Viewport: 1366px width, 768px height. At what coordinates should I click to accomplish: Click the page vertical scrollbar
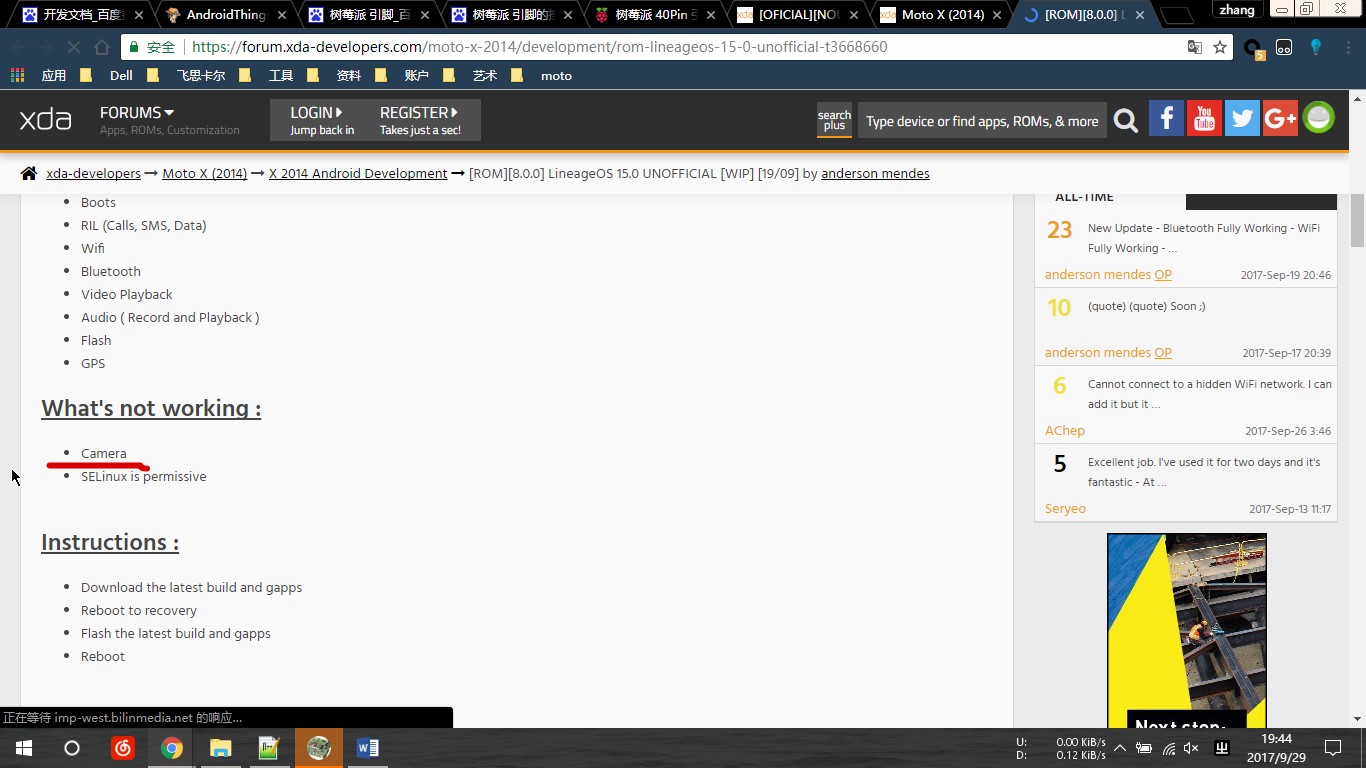click(x=1357, y=220)
